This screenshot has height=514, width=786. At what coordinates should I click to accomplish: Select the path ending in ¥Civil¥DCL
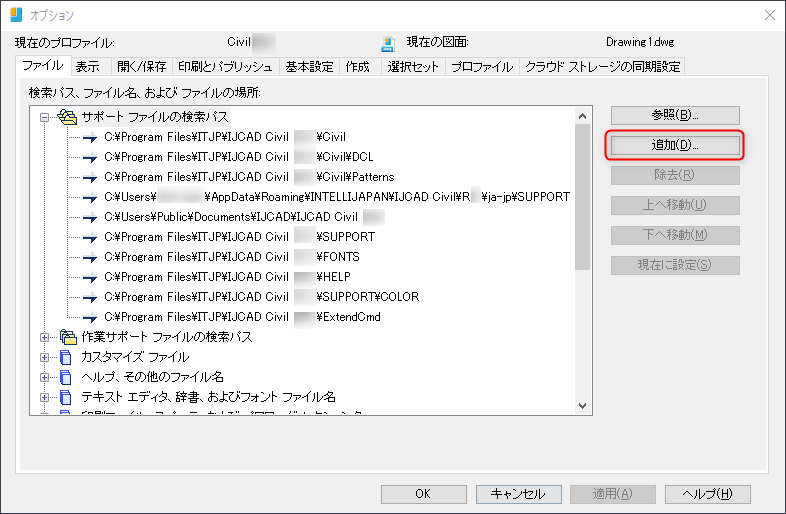pyautogui.click(x=239, y=157)
